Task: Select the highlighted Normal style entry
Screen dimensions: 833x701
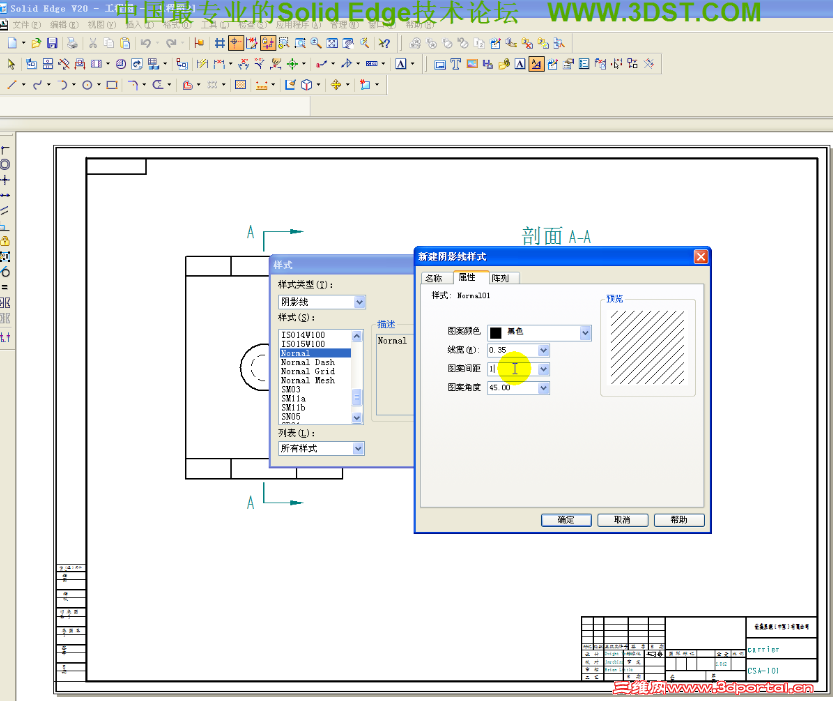Action: pyautogui.click(x=315, y=353)
